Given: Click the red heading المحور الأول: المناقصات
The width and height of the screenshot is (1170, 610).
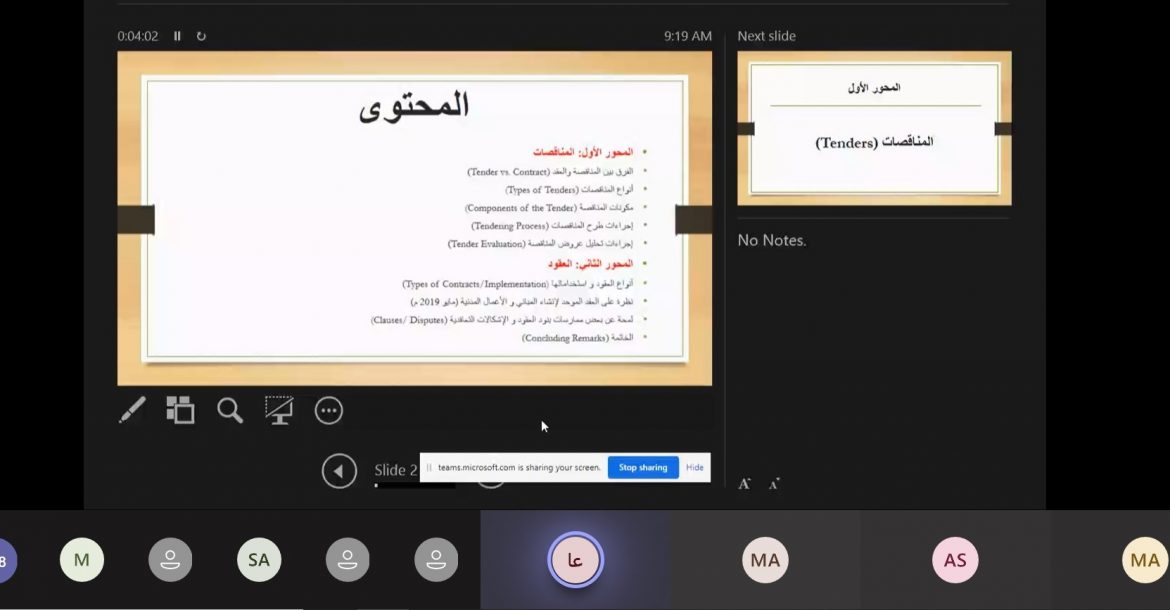Looking at the screenshot, I should [583, 152].
